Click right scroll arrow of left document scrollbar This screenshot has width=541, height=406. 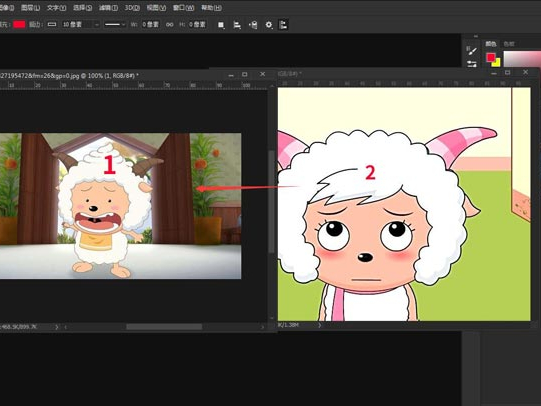[x=263, y=327]
